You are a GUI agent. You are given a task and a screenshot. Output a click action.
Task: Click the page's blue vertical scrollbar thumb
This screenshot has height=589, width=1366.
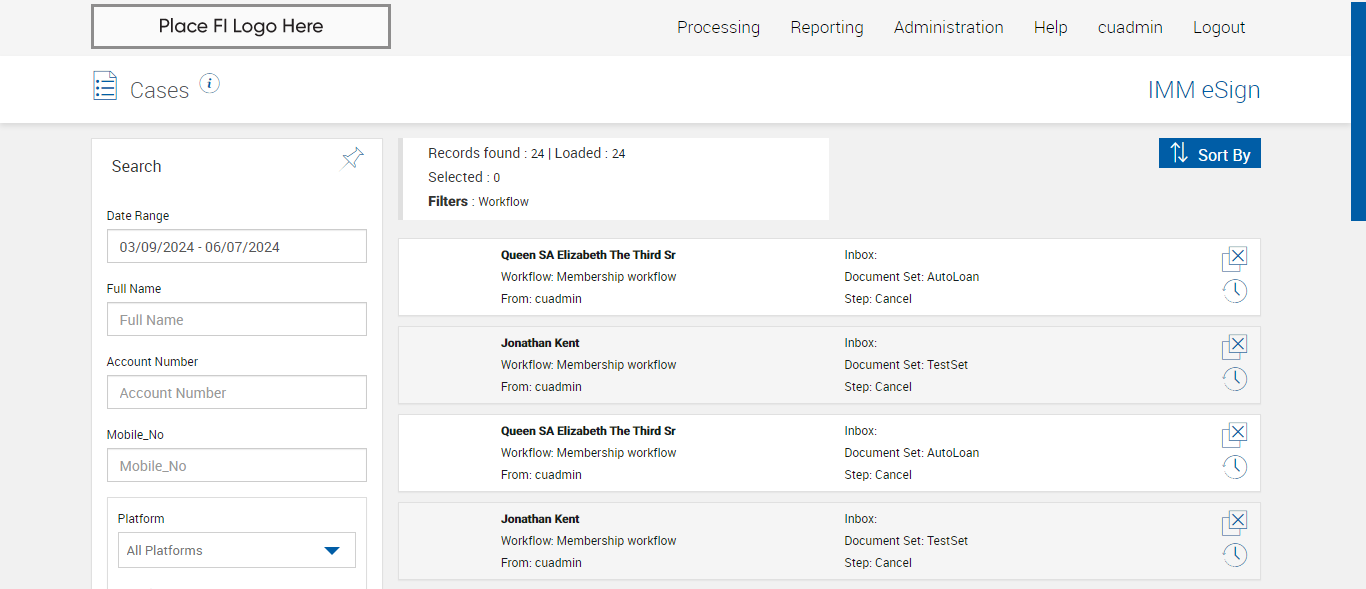[1358, 110]
